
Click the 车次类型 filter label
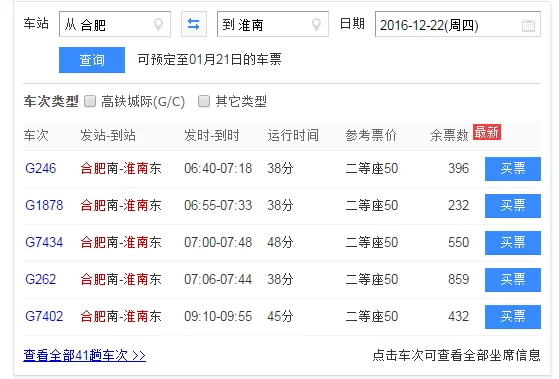pos(51,102)
